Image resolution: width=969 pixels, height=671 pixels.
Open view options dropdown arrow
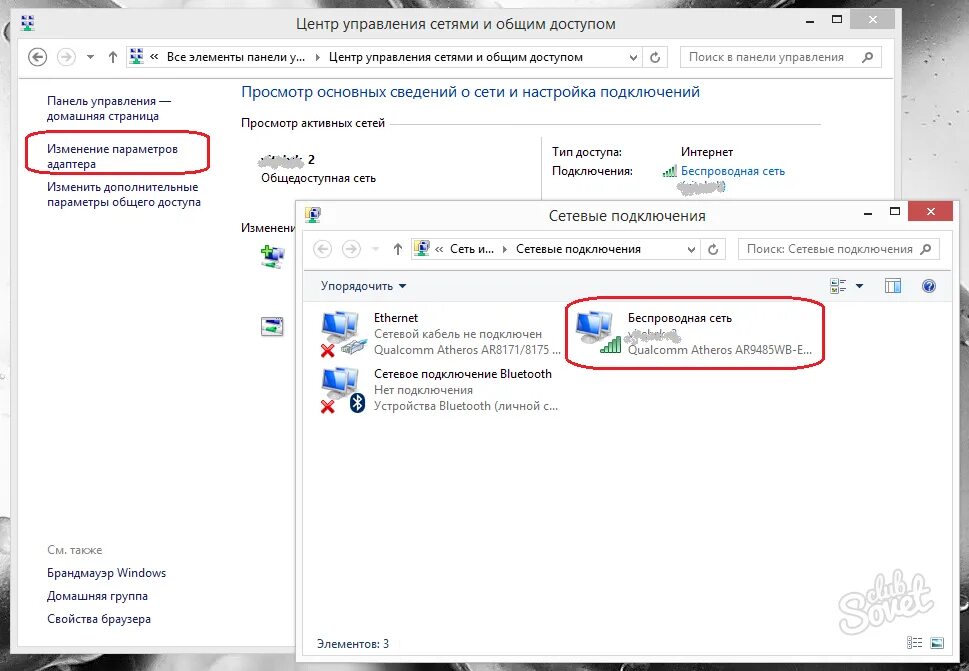859,285
